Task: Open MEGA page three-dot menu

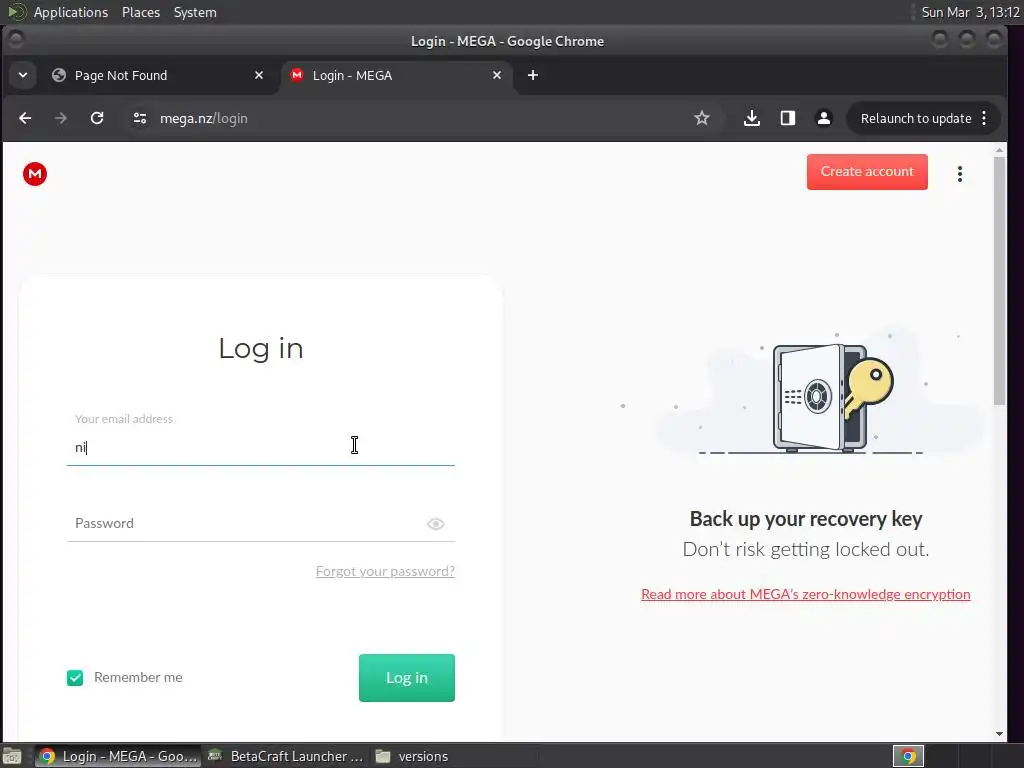Action: pos(959,174)
